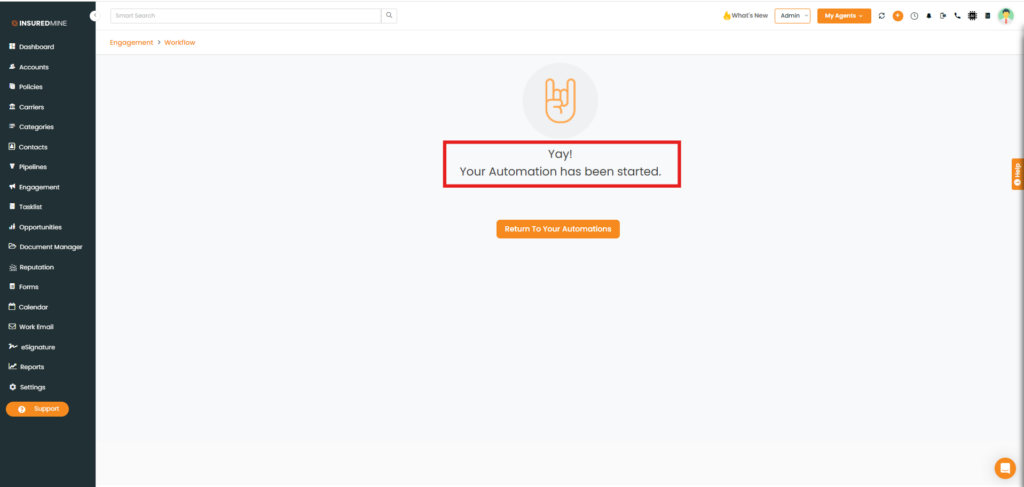
Task: Expand the Admin dropdown
Action: (792, 16)
